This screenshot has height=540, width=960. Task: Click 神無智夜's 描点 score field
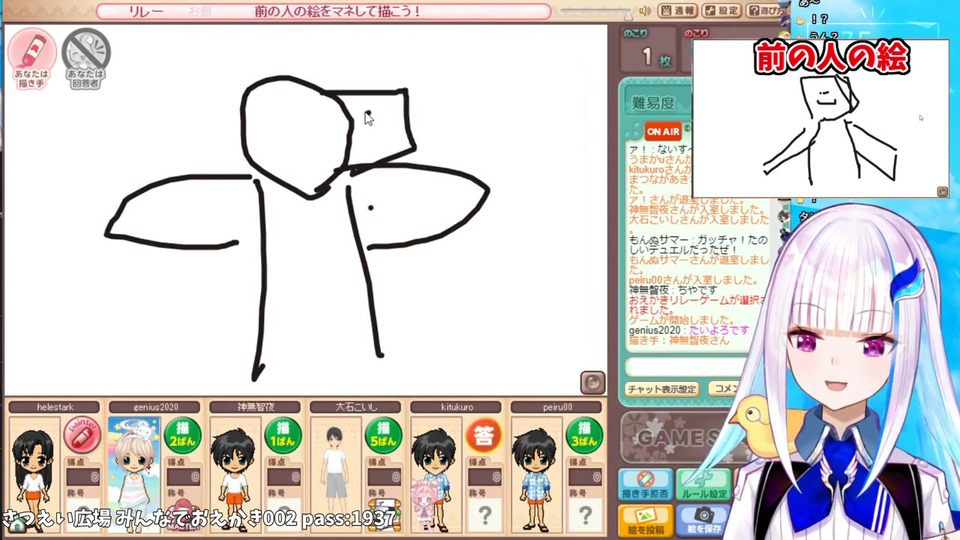click(x=283, y=476)
